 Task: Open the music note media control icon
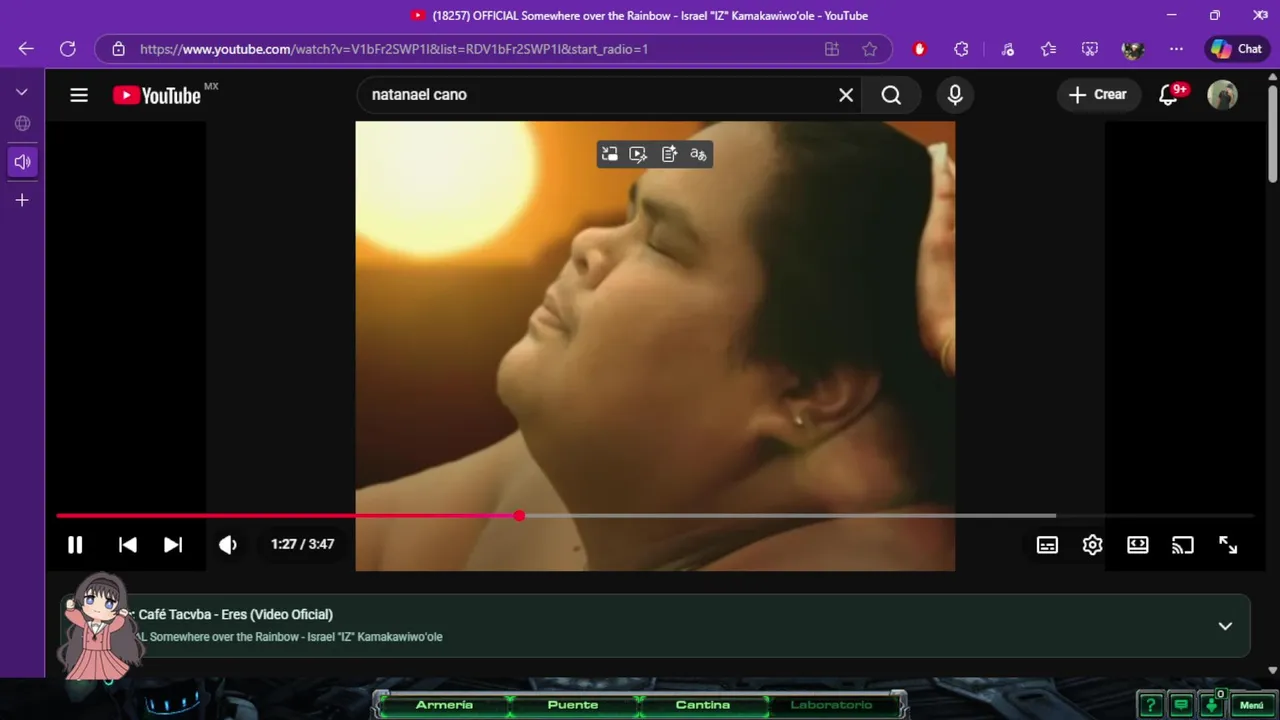(x=1008, y=49)
